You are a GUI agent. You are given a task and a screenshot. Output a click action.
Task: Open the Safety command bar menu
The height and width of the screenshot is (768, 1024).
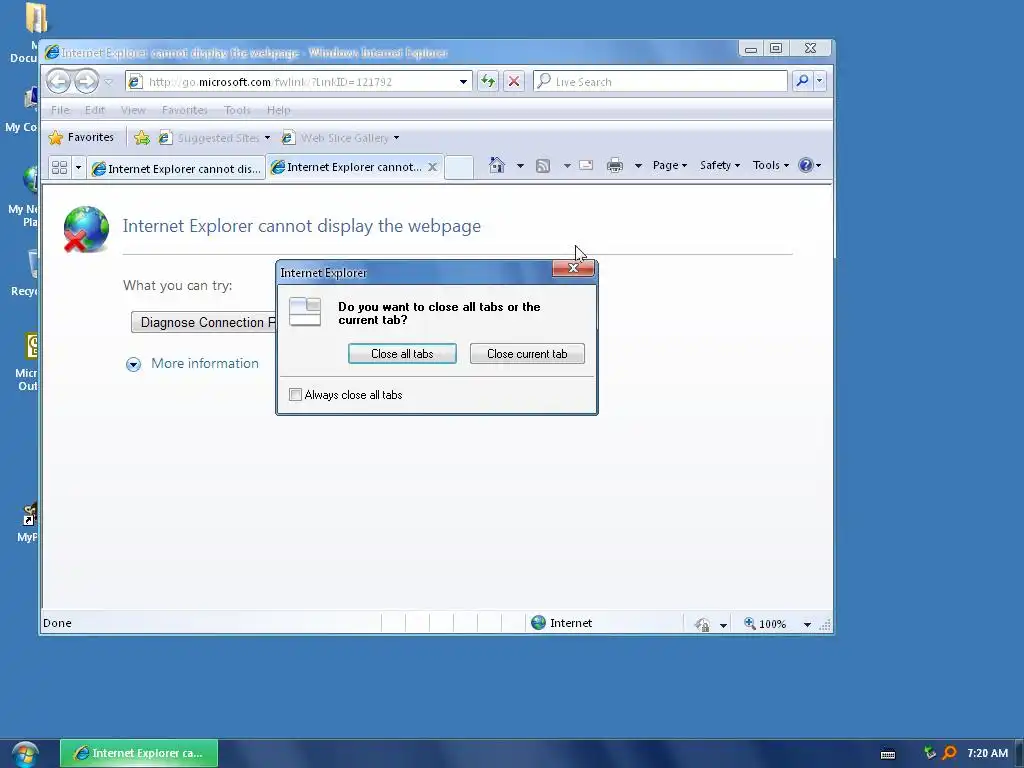[x=720, y=165]
